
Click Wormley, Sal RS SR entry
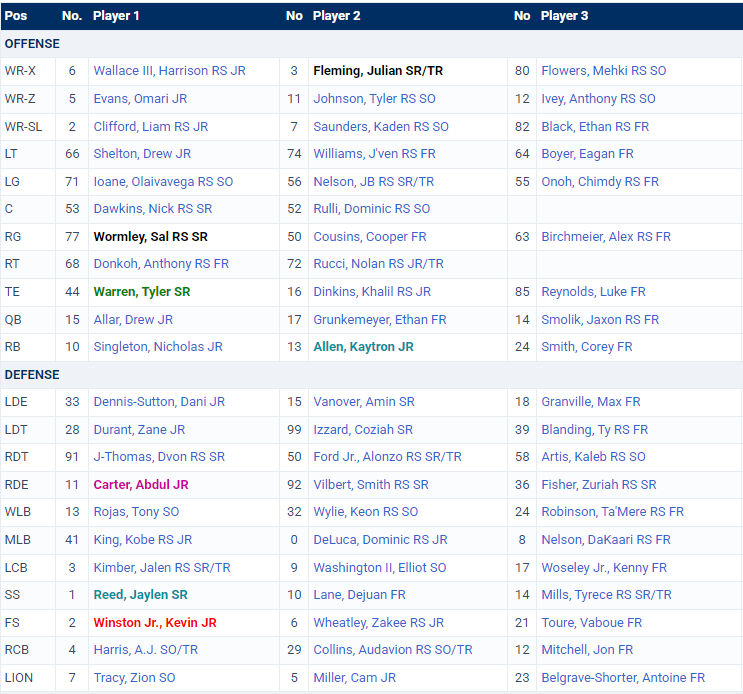pyautogui.click(x=152, y=237)
